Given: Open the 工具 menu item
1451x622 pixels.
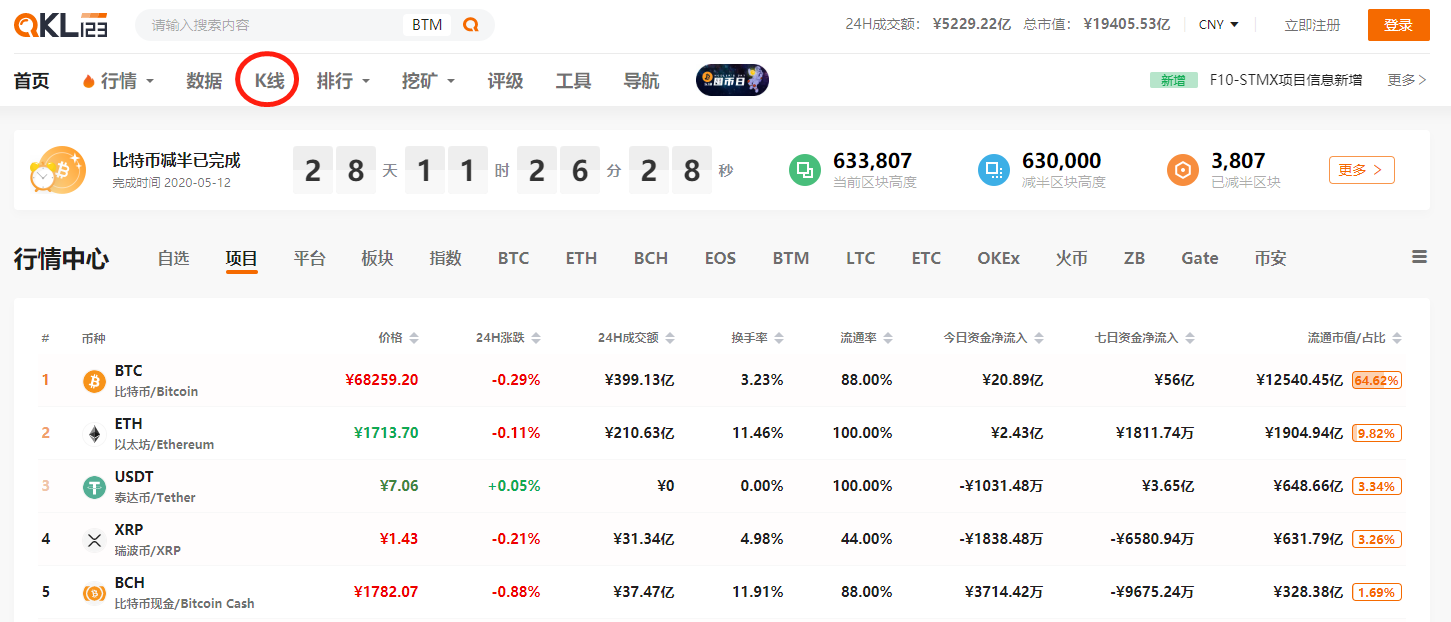Looking at the screenshot, I should tap(574, 81).
